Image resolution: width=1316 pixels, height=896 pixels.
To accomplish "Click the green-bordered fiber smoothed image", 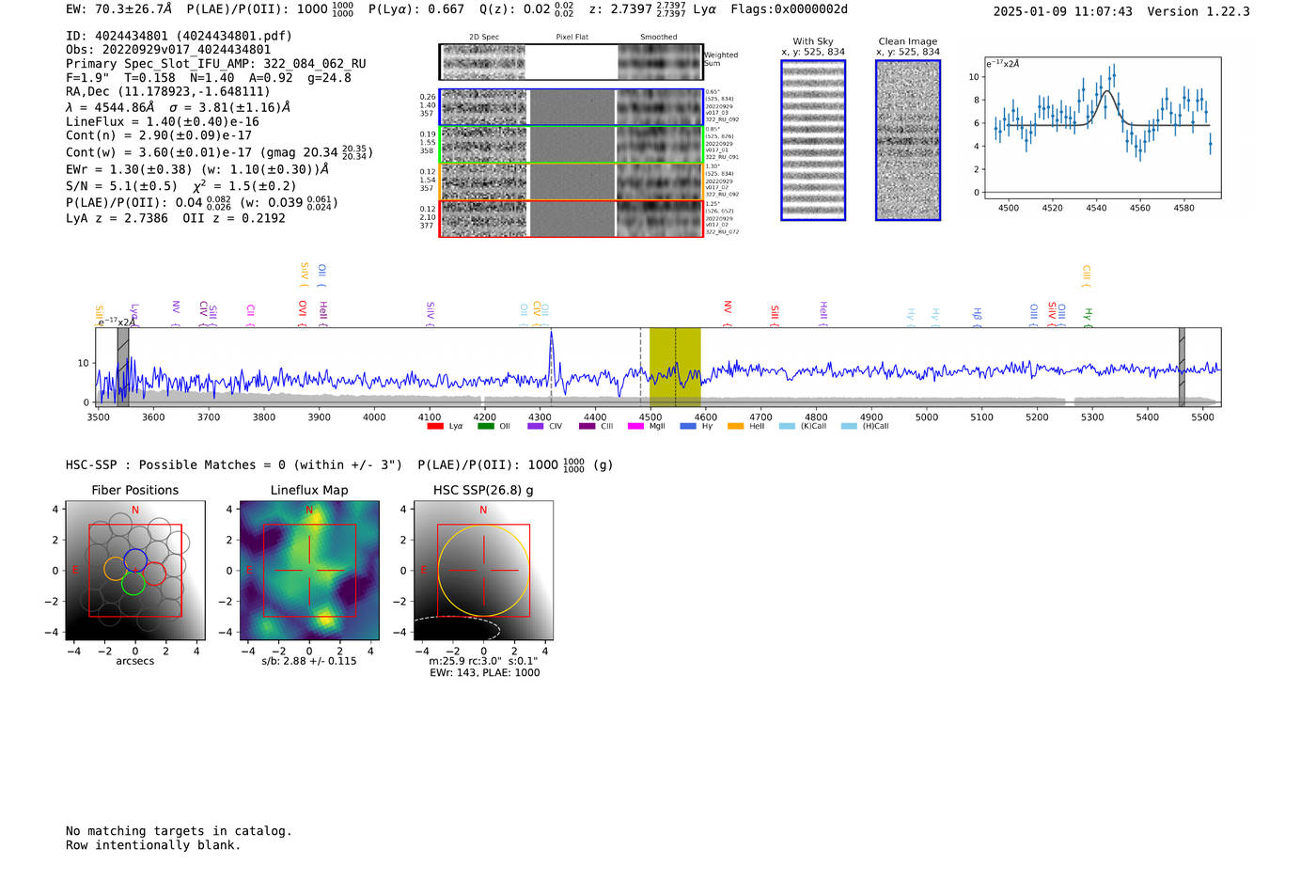I will (660, 145).
